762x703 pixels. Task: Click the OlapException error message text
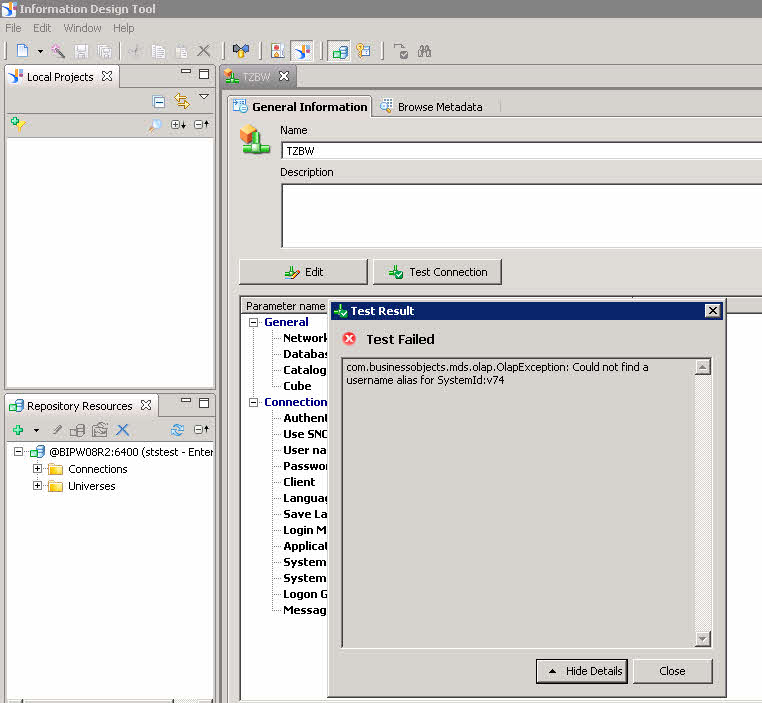pyautogui.click(x=497, y=374)
